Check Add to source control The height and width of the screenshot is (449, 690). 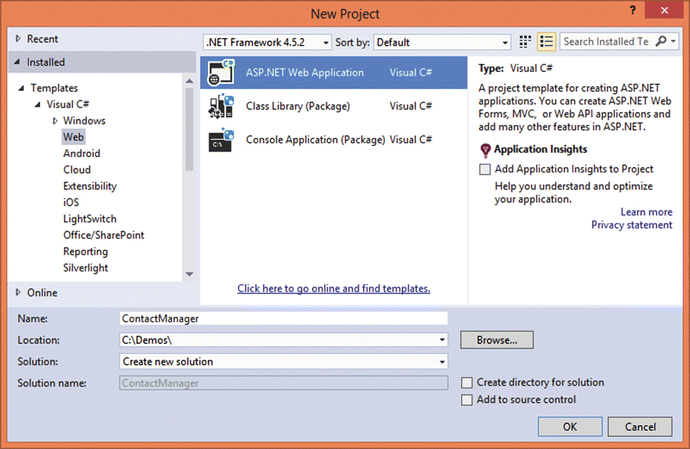[x=467, y=400]
